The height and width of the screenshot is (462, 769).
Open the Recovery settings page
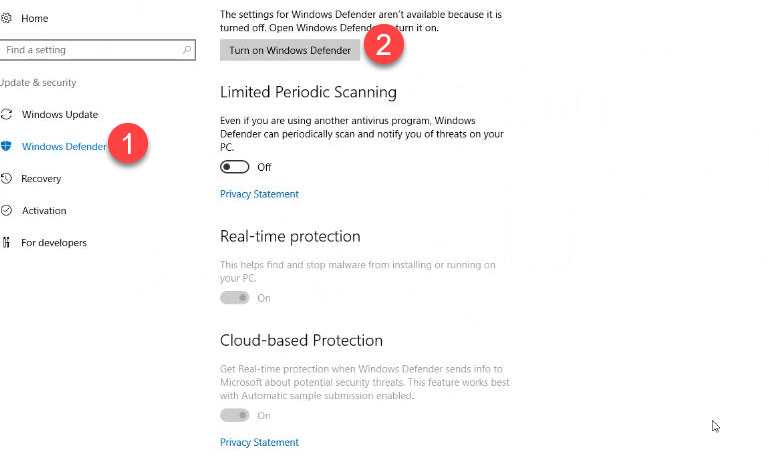[41, 179]
